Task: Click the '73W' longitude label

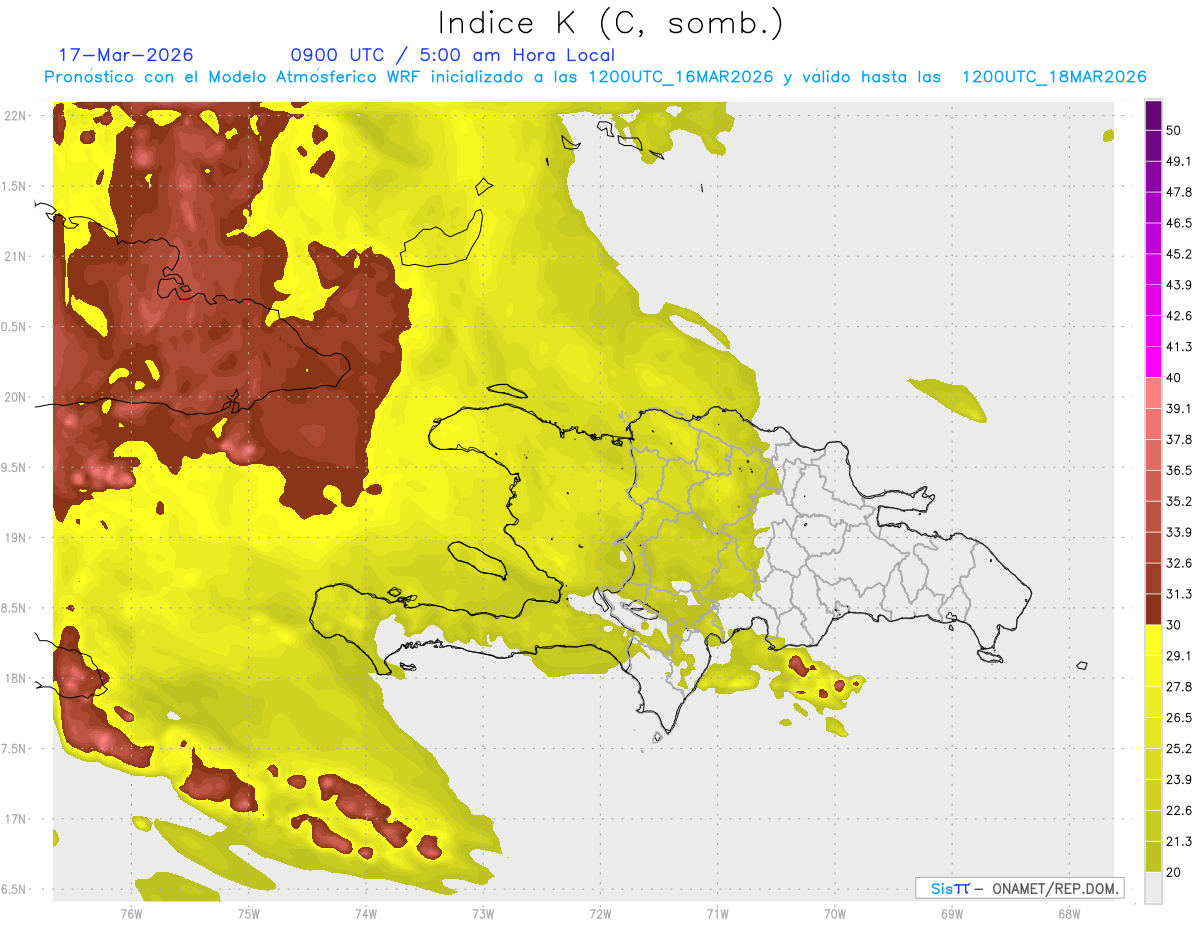Action: (483, 913)
